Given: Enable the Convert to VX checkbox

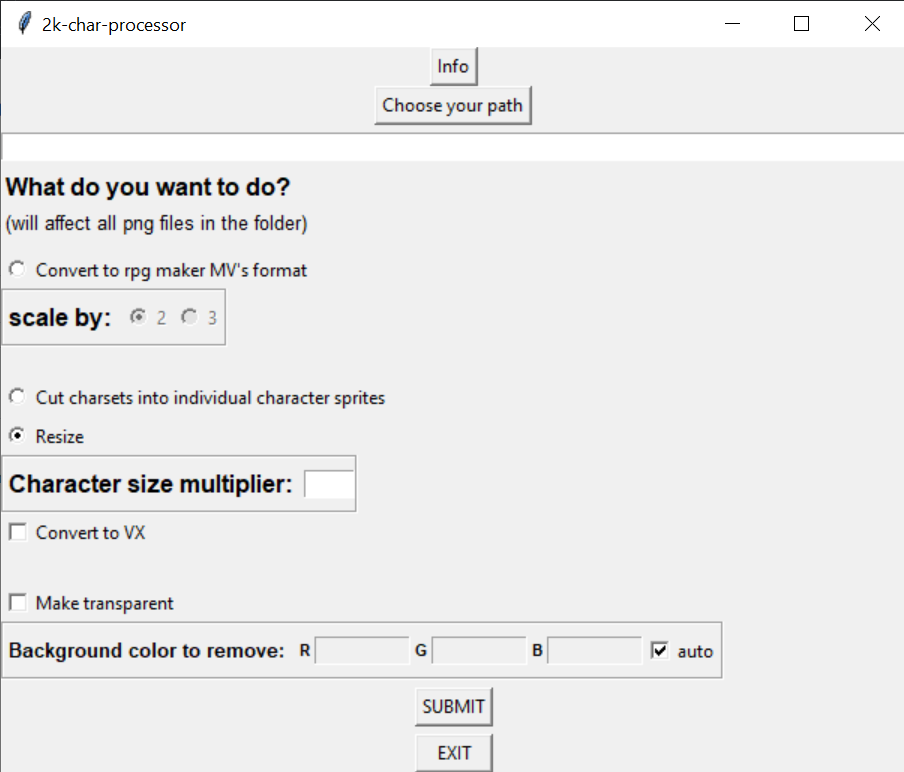Looking at the screenshot, I should point(16,531).
